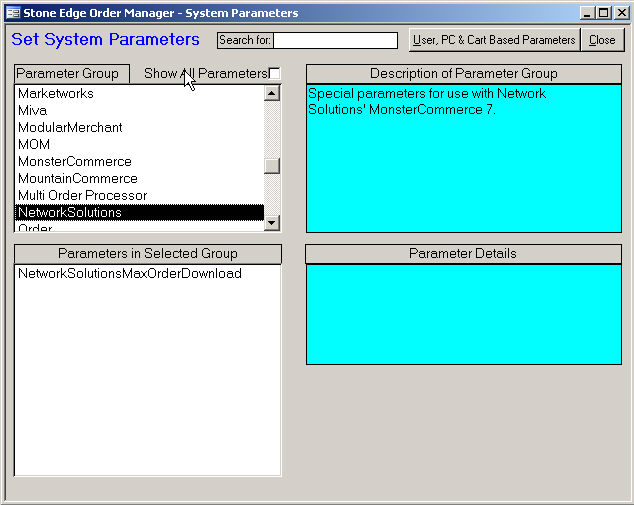
Task: Click Parameters in Selected Group header
Action: [148, 254]
